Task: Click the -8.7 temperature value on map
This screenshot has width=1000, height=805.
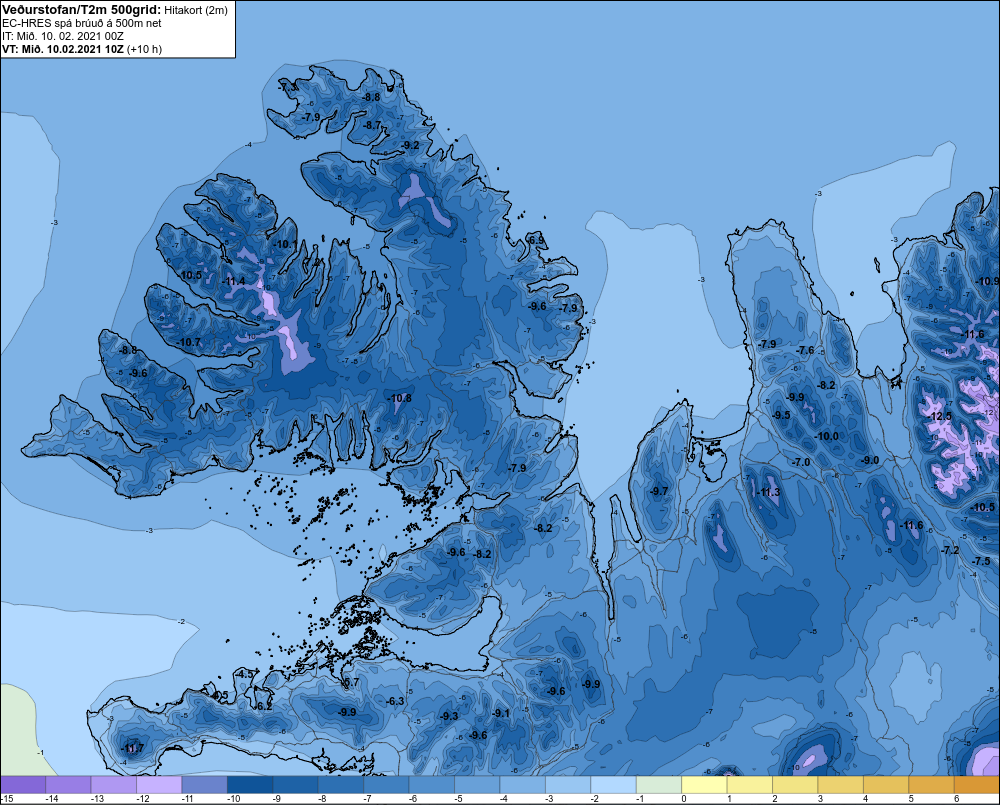Action: point(372,125)
